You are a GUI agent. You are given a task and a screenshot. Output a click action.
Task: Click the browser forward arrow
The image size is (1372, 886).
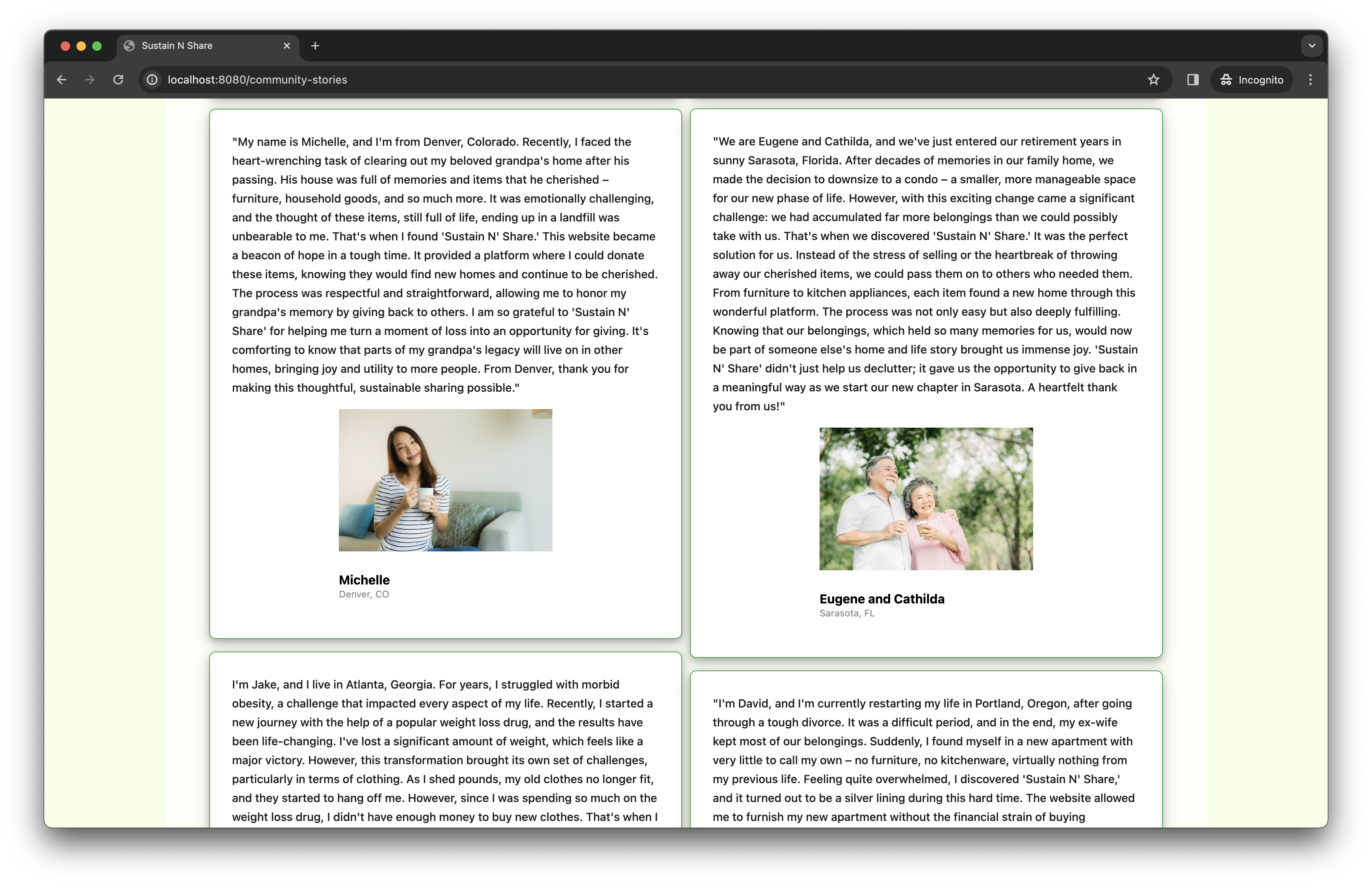(x=90, y=80)
